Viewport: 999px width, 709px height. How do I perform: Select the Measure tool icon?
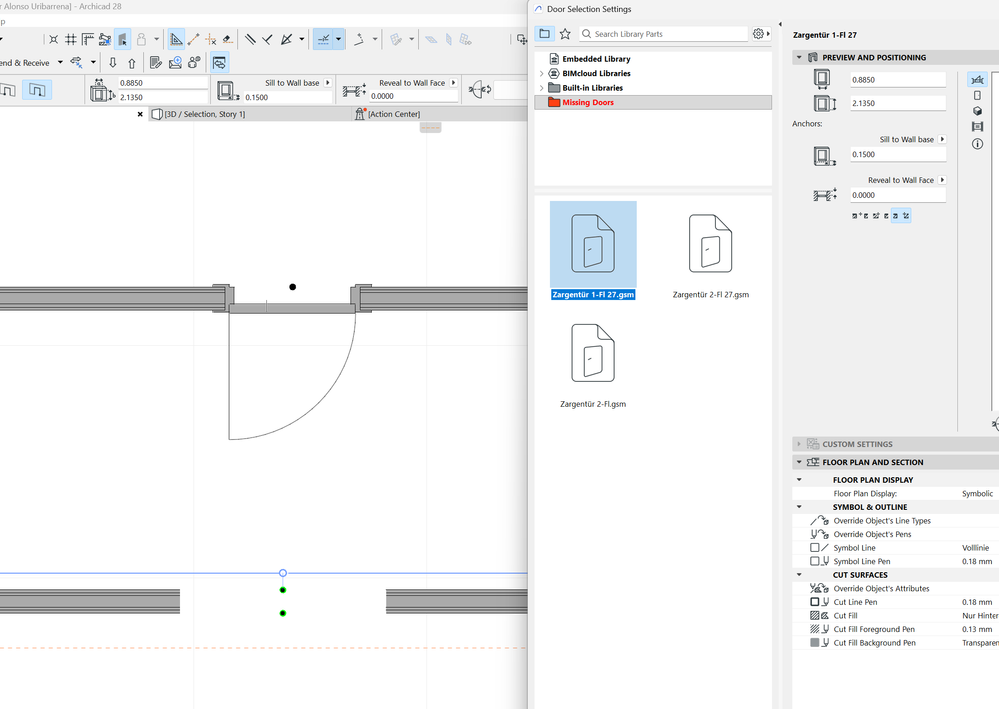tap(194, 39)
